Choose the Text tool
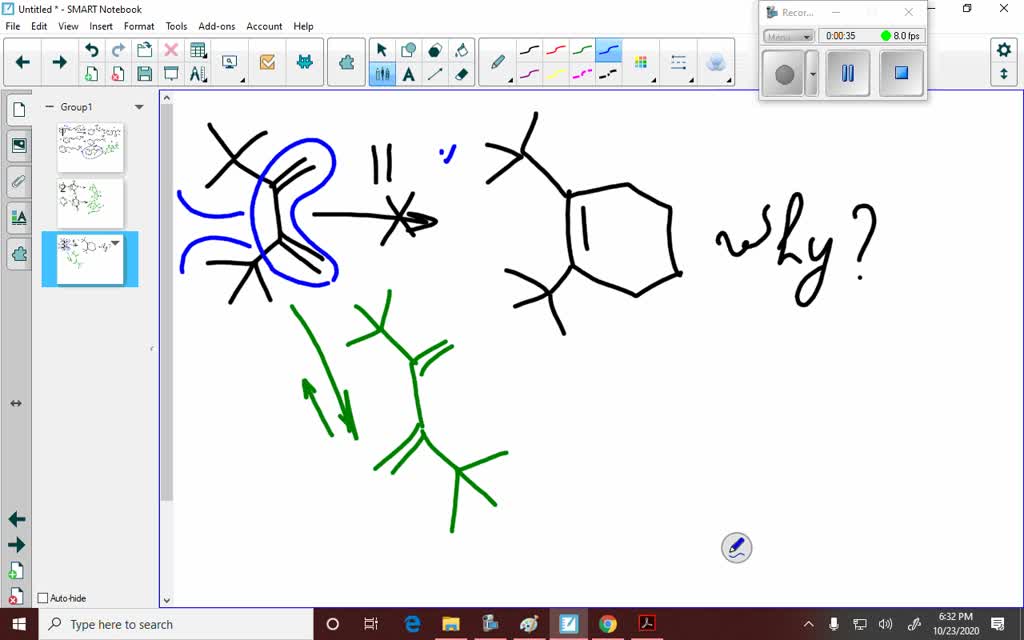Image resolution: width=1024 pixels, height=640 pixels. coord(408,73)
